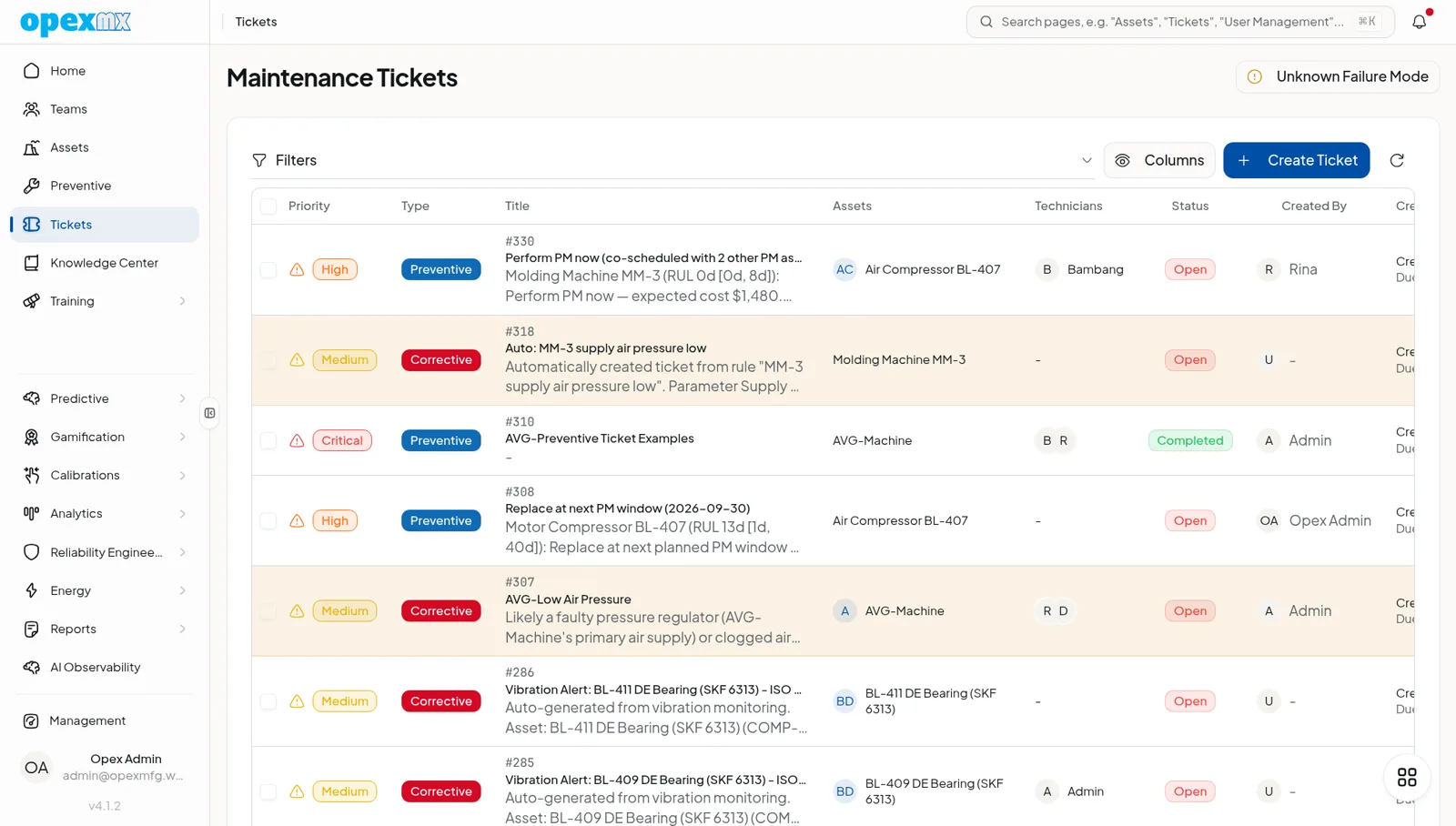Click the Completed status badge

click(x=1190, y=440)
